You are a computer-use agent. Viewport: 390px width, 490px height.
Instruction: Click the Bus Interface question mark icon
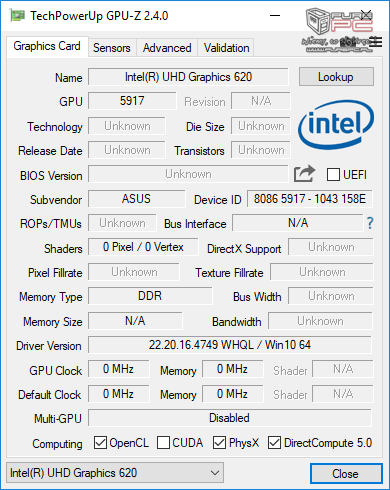(x=370, y=223)
